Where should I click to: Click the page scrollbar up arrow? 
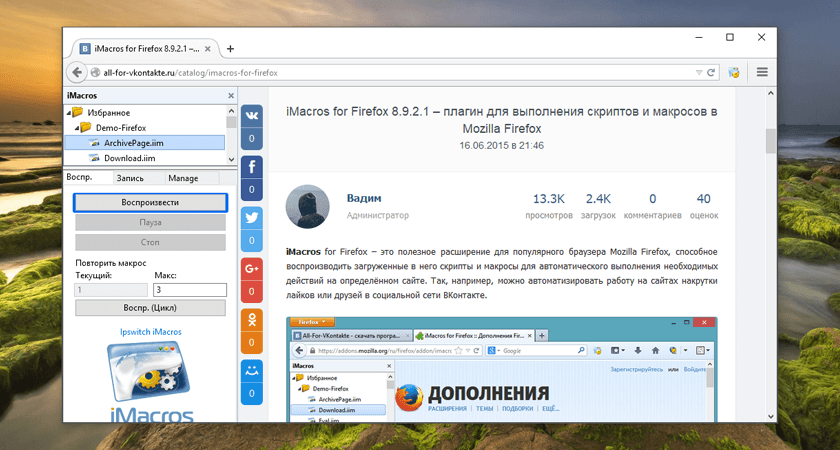771,94
